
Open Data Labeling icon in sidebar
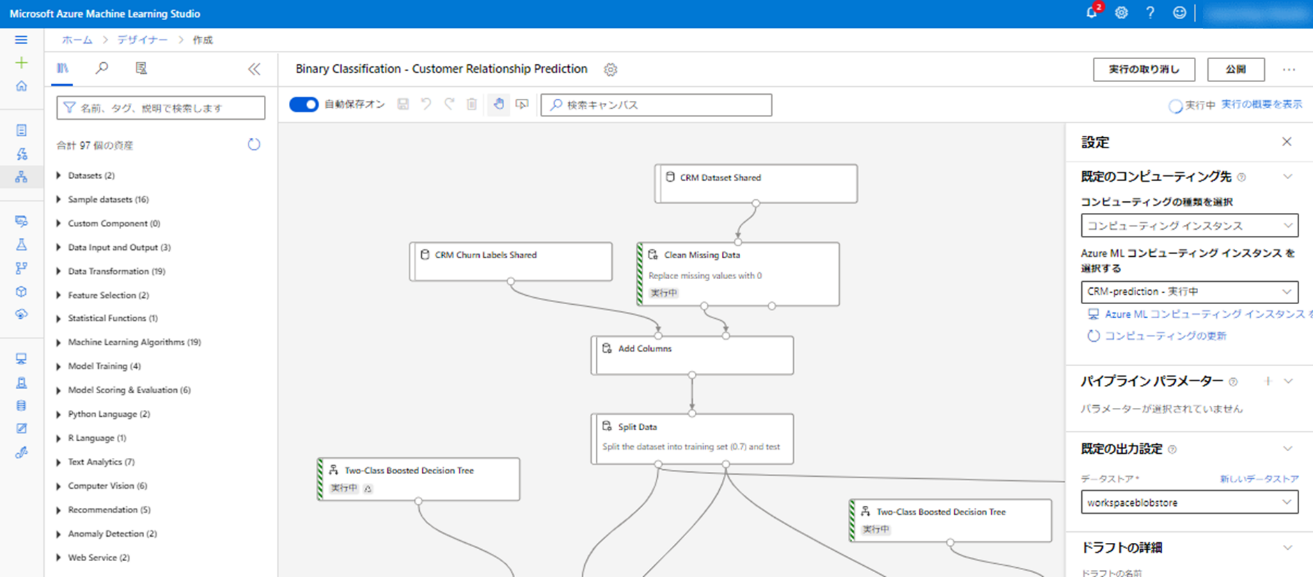(21, 429)
